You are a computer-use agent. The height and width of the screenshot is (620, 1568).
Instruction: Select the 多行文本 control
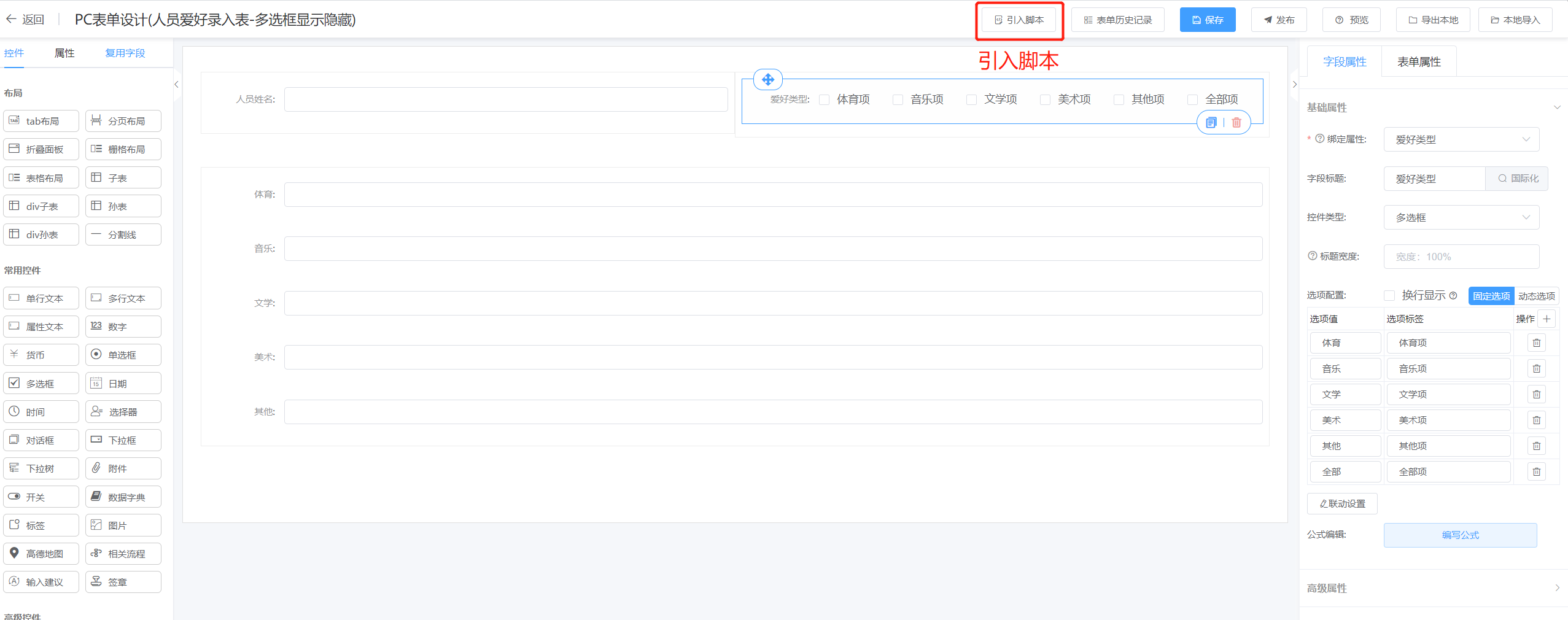(x=123, y=298)
